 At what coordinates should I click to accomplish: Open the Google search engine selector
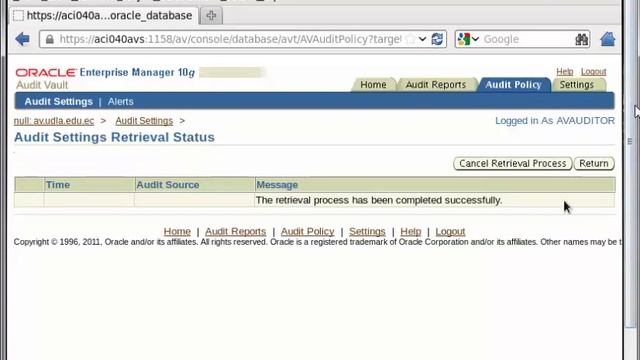pyautogui.click(x=468, y=39)
